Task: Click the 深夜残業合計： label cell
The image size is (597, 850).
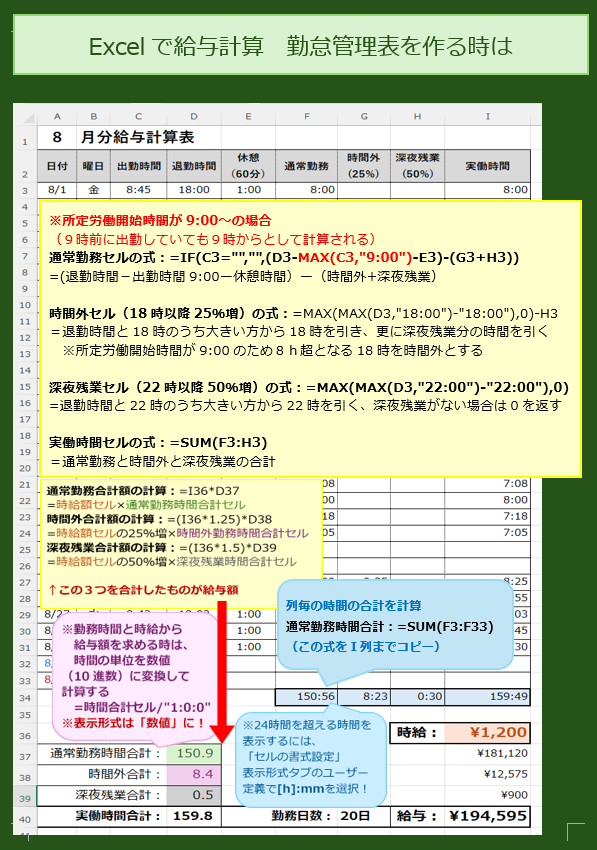Action: tap(102, 795)
